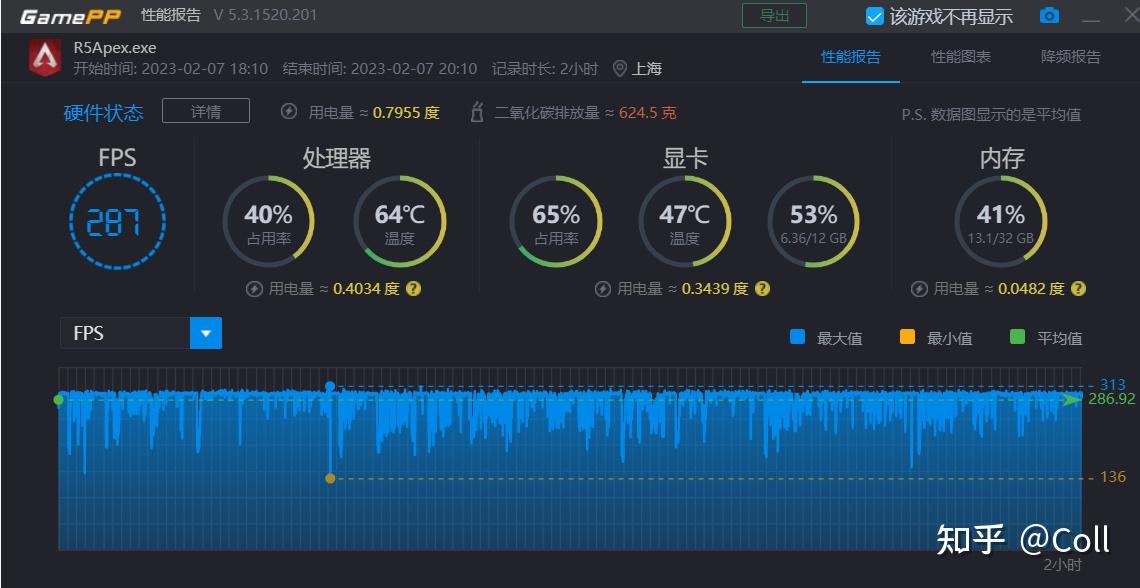Click the location pin icon next to 上海
The image size is (1140, 588).
pos(622,69)
